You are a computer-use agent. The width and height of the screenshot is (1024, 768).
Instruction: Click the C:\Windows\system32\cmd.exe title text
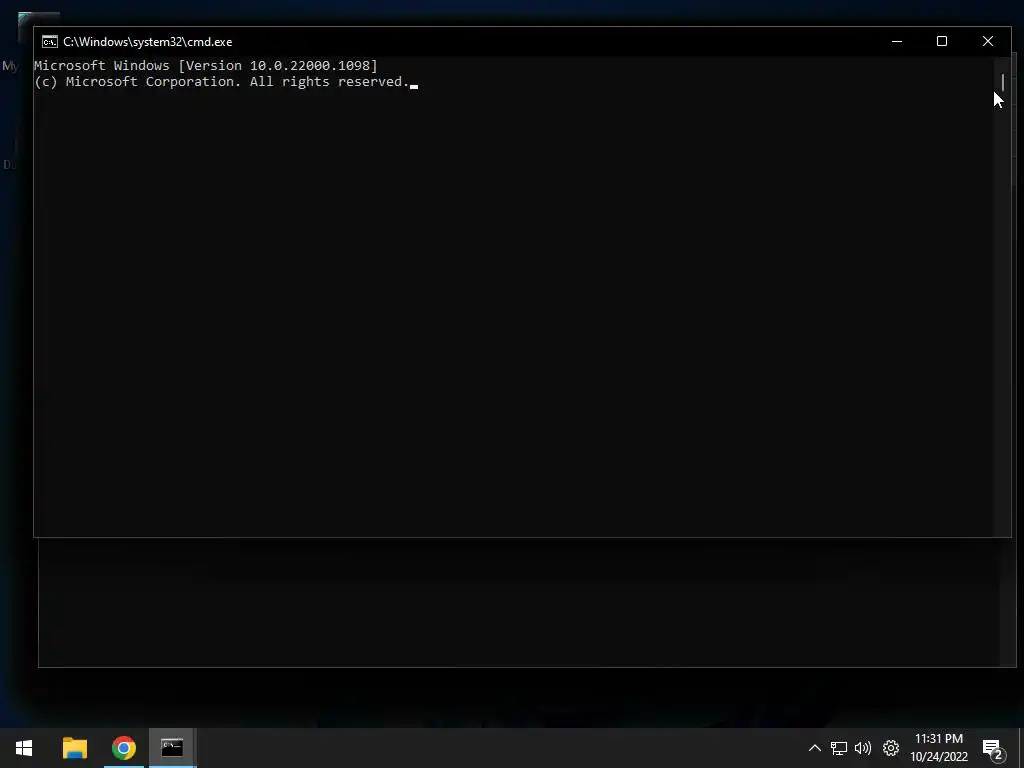click(148, 42)
